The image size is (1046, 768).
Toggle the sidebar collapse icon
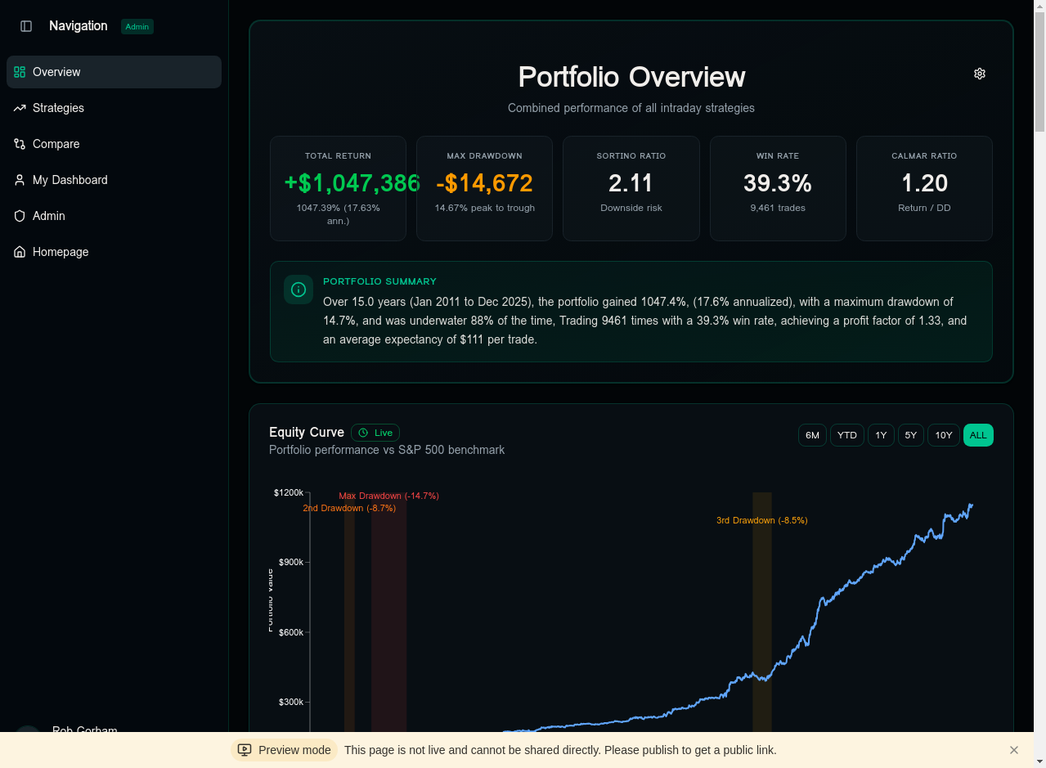tap(26, 26)
